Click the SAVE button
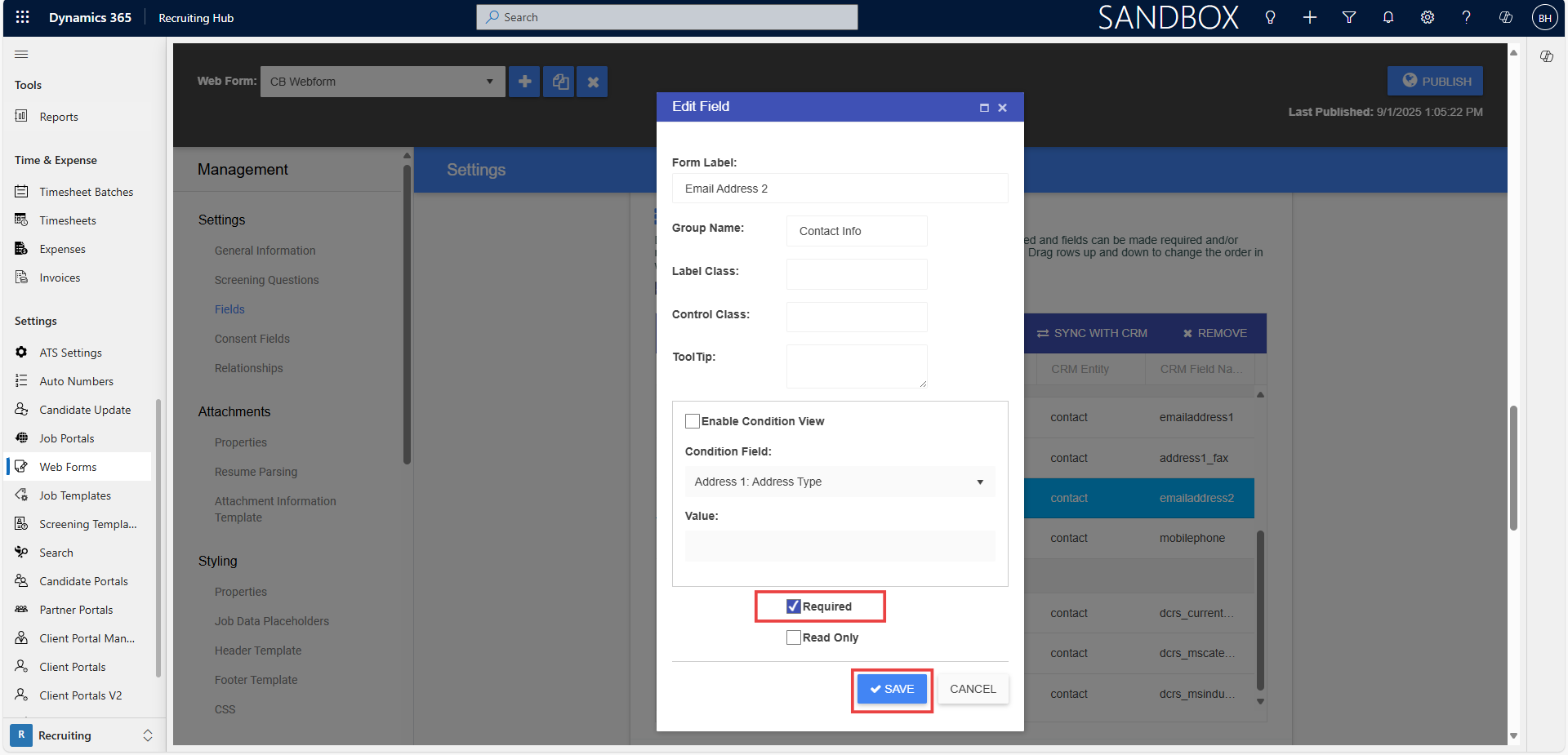The image size is (1568, 755). [891, 689]
